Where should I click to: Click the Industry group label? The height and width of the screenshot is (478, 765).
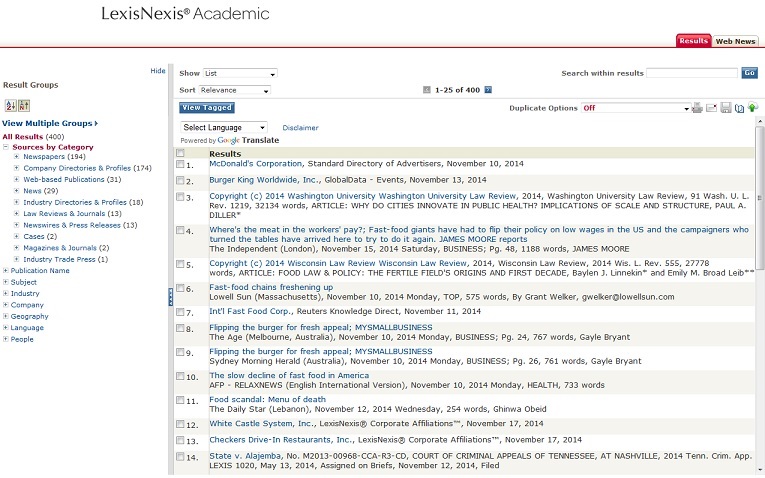coord(25,294)
